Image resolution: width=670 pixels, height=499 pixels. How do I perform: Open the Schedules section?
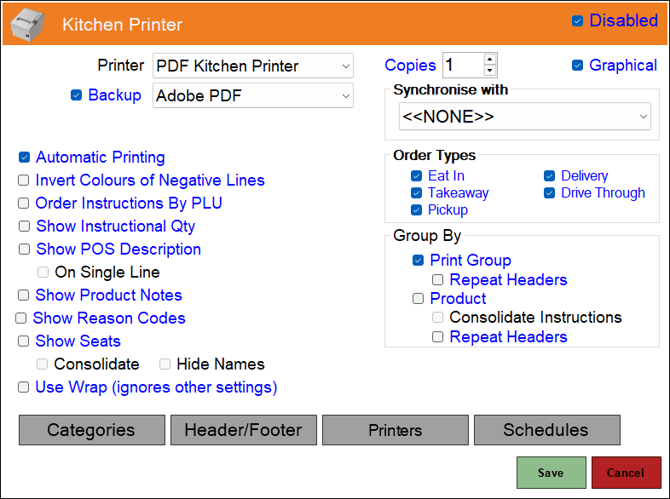click(546, 430)
